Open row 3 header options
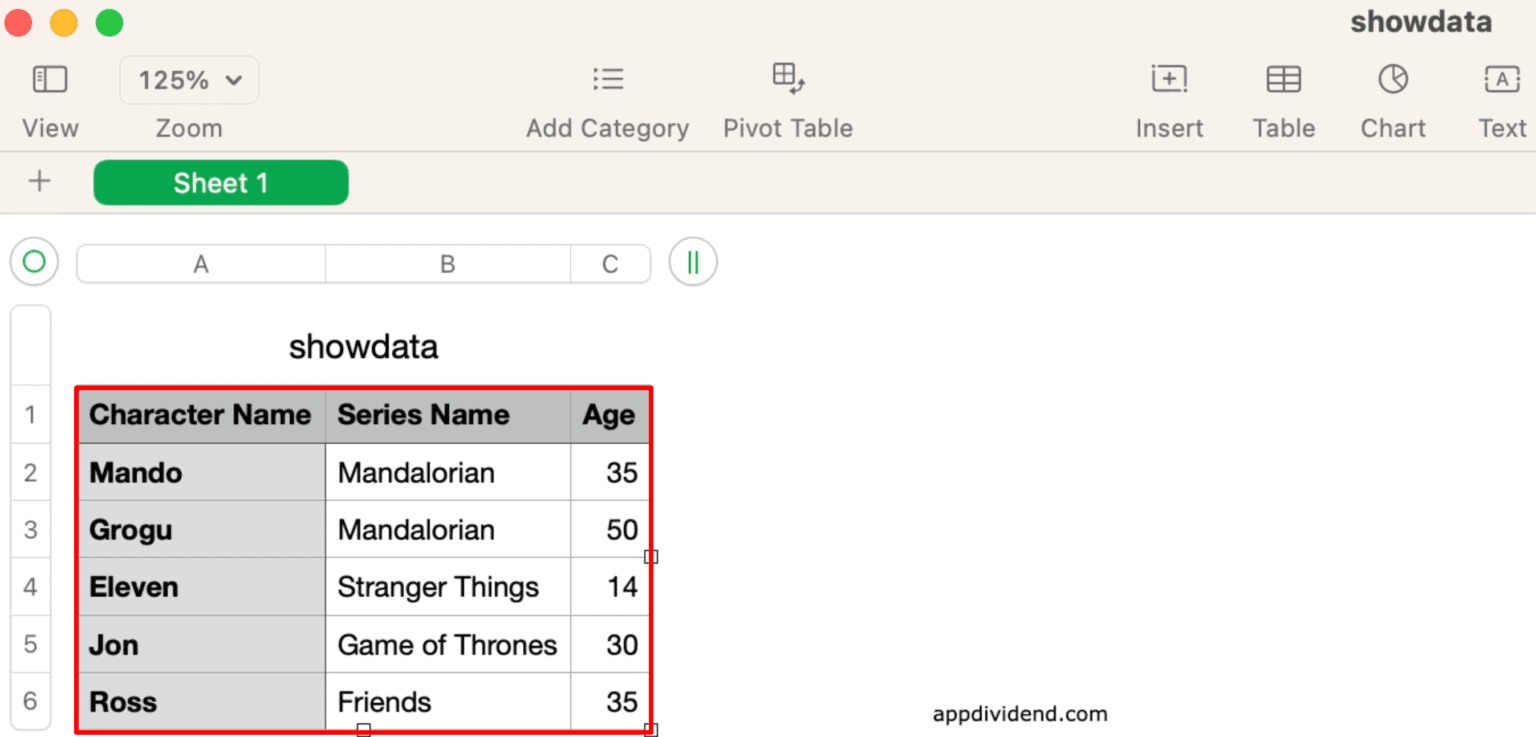The height and width of the screenshot is (737, 1536). [30, 529]
